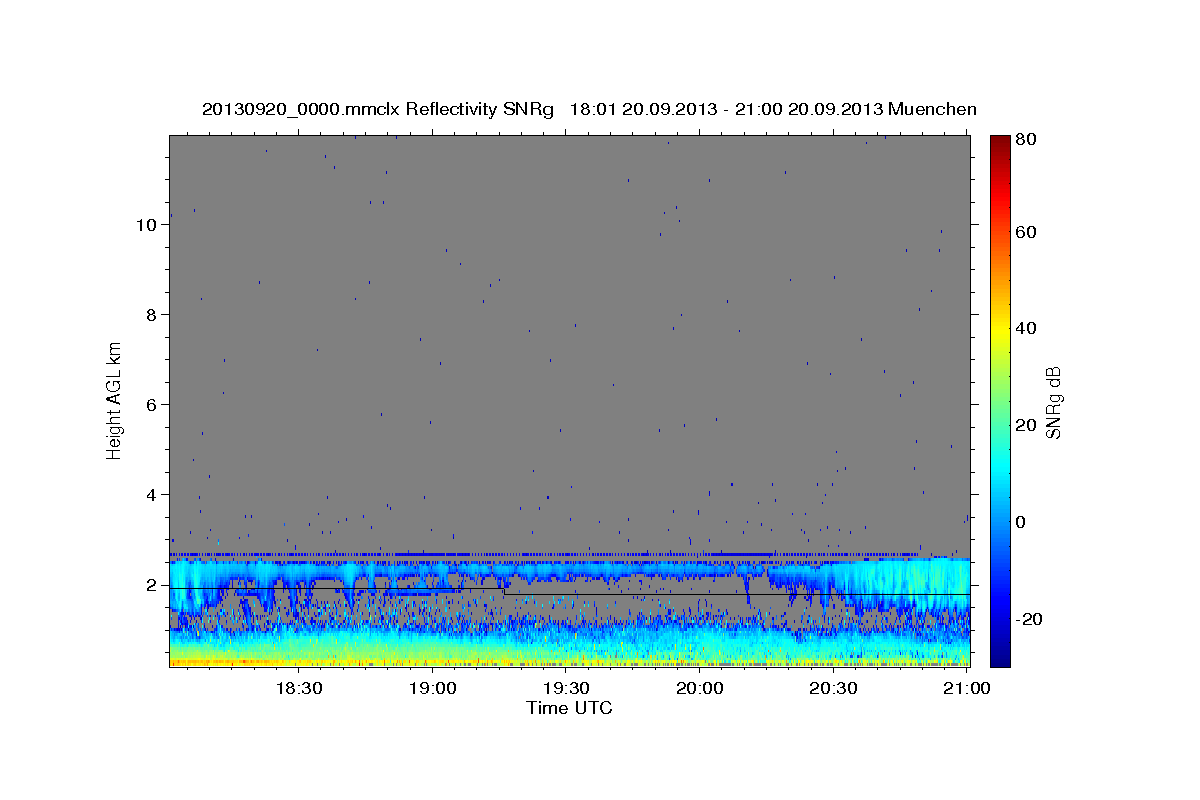Click the height tick label 2
The width and height of the screenshot is (1200, 800).
point(152,585)
